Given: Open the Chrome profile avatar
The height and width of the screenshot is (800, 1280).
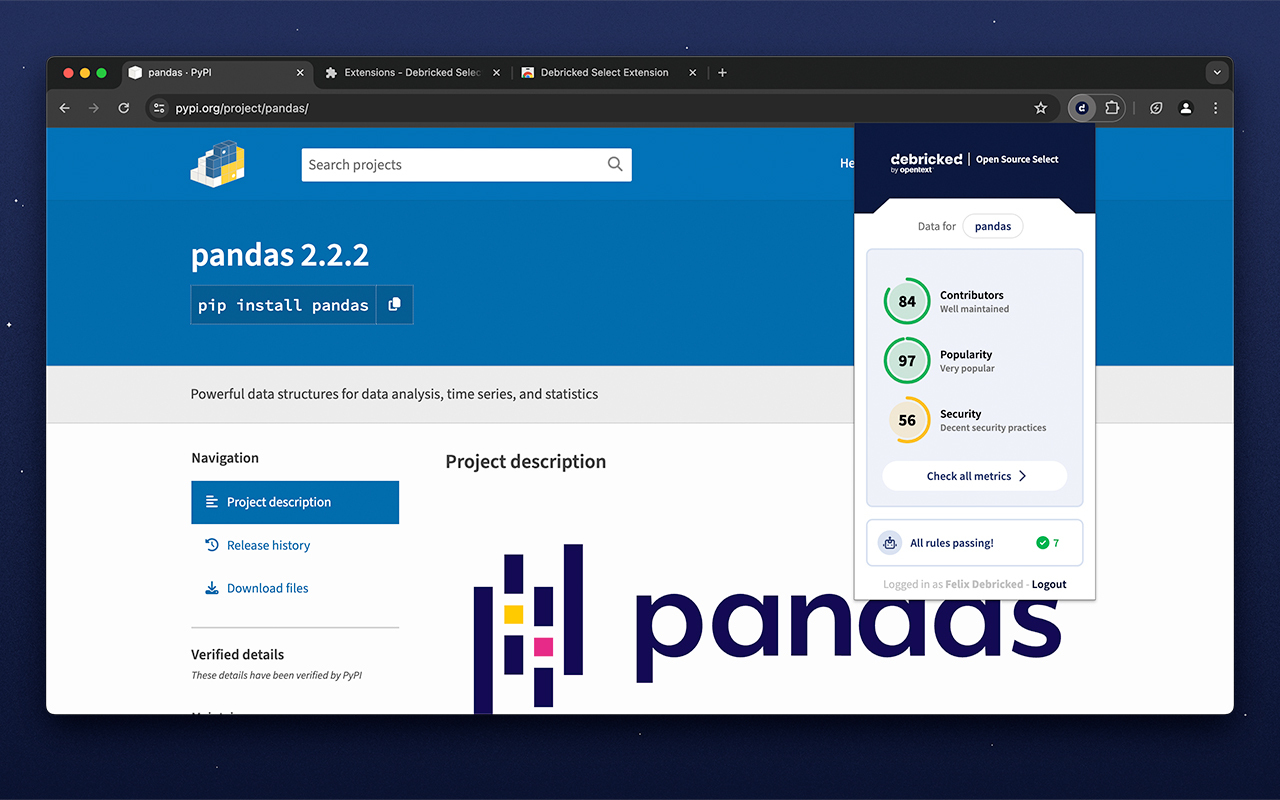Looking at the screenshot, I should pos(1186,108).
